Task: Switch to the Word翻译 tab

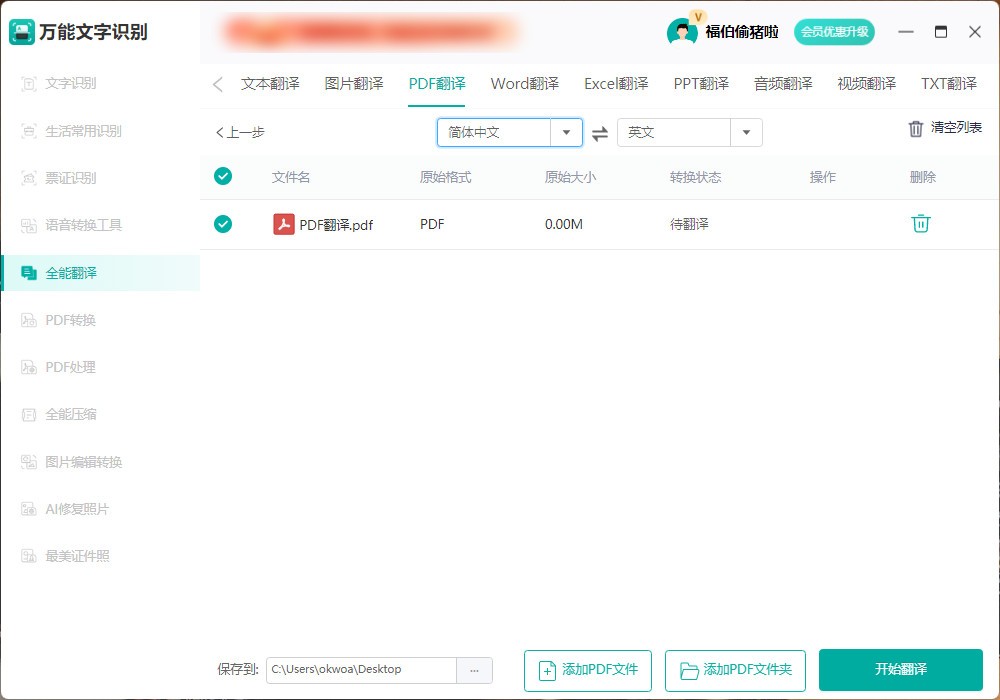Action: [x=524, y=84]
